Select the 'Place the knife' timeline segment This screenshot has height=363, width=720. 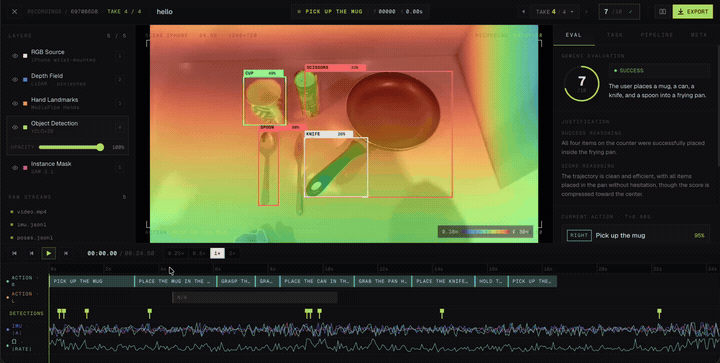click(x=443, y=281)
